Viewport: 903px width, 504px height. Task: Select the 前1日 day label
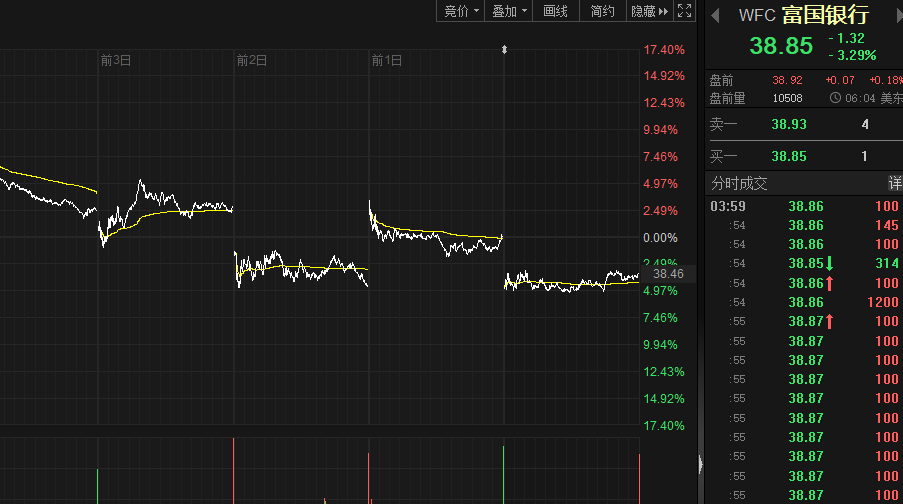(x=387, y=61)
